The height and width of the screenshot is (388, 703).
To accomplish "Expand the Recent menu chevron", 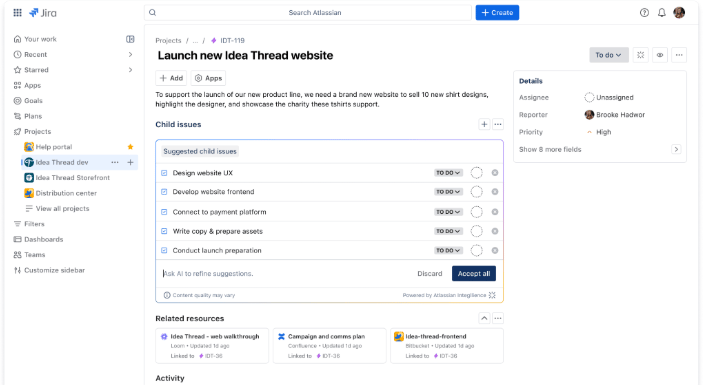I will click(130, 54).
